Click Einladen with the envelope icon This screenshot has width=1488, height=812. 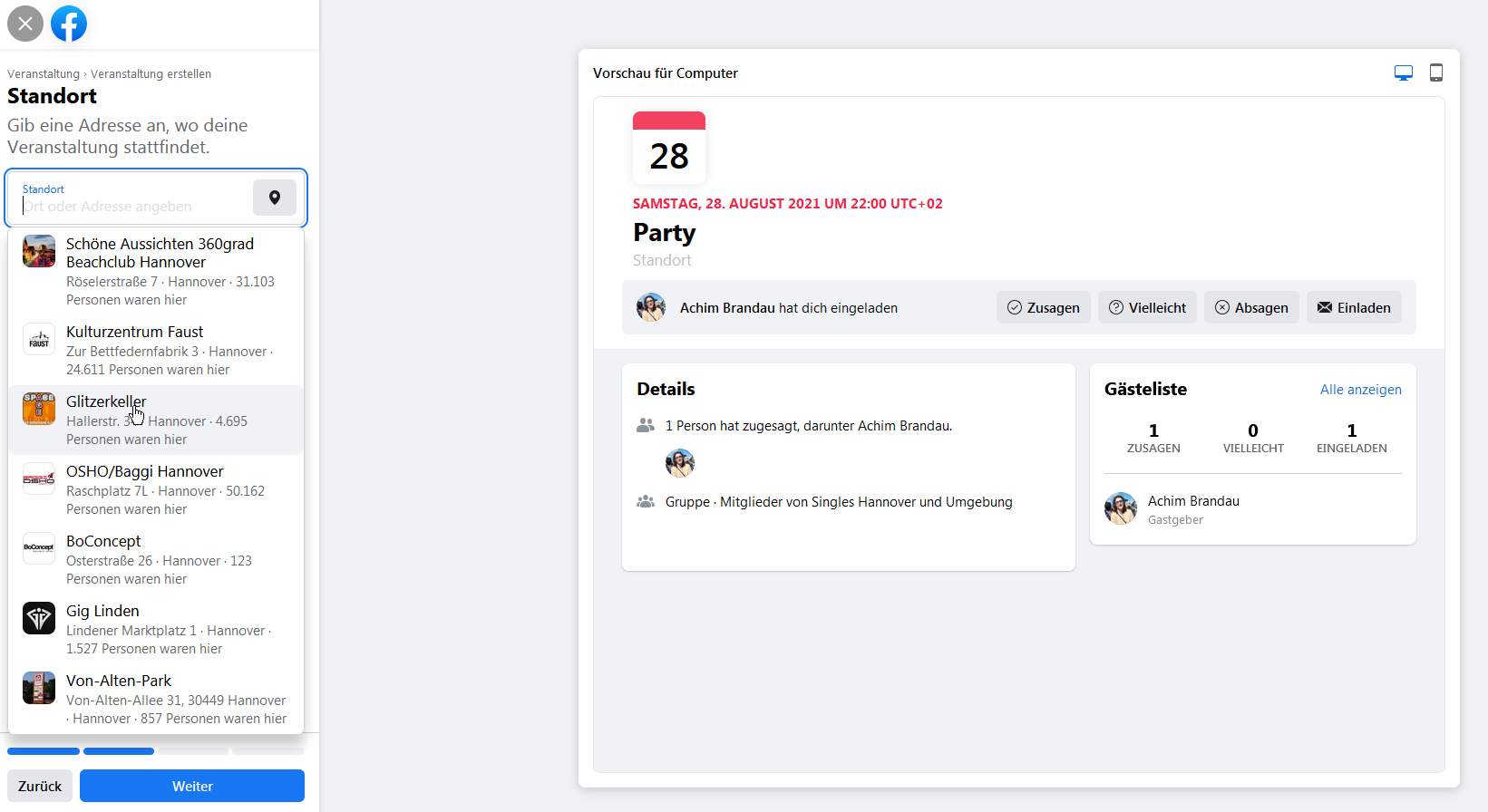tap(1354, 307)
